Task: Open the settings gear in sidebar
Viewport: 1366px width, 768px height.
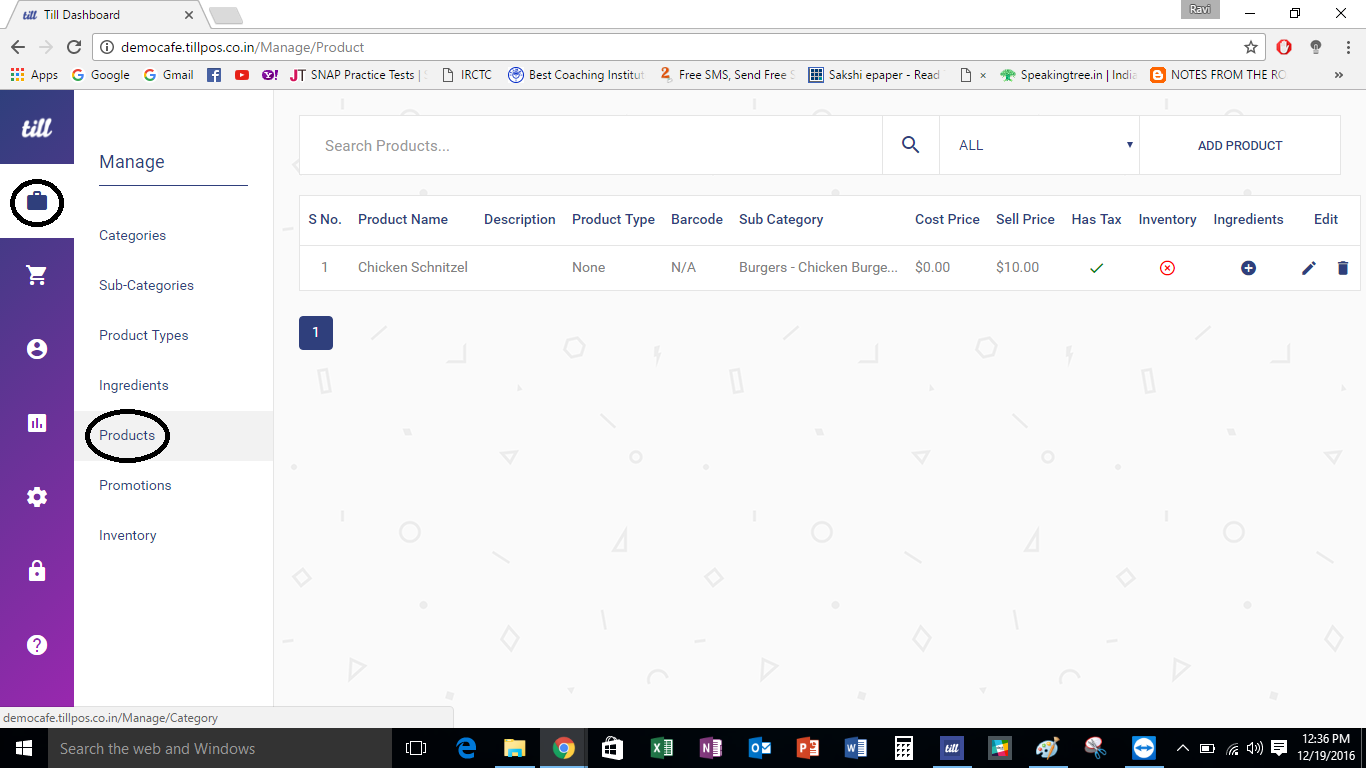Action: 37,497
